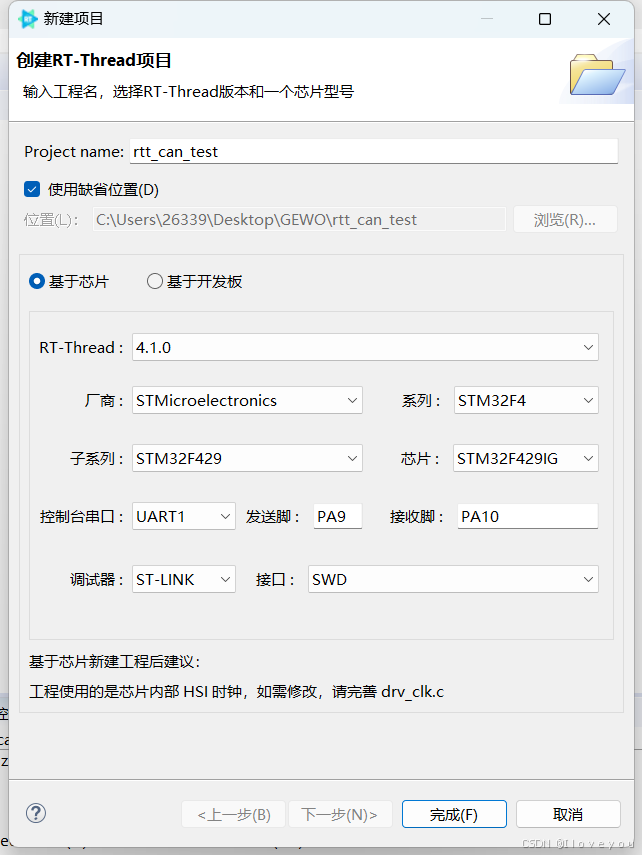Click the 取消 cancel button
This screenshot has width=642, height=855.
point(568,814)
